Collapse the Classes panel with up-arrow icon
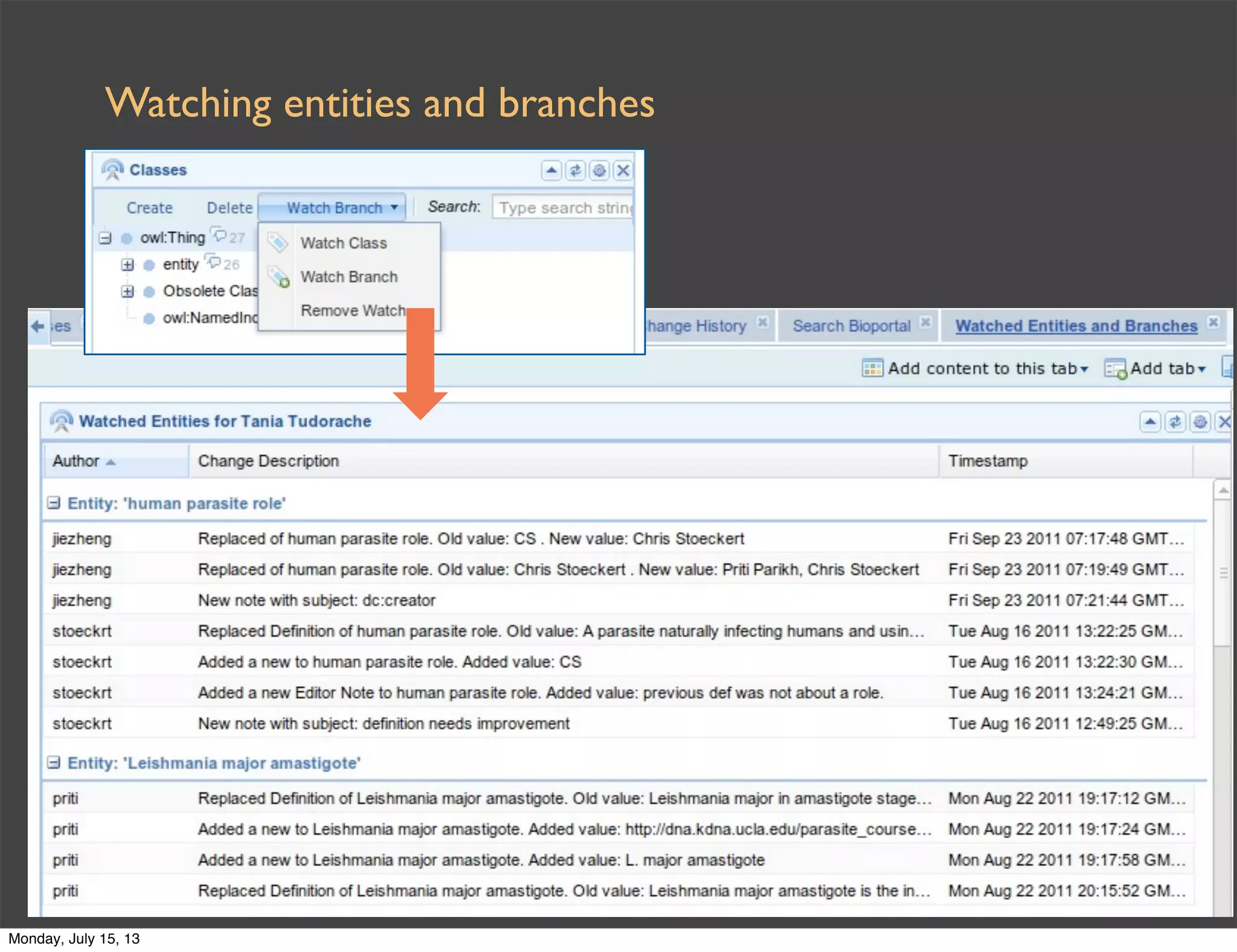The height and width of the screenshot is (952, 1237). pyautogui.click(x=551, y=171)
